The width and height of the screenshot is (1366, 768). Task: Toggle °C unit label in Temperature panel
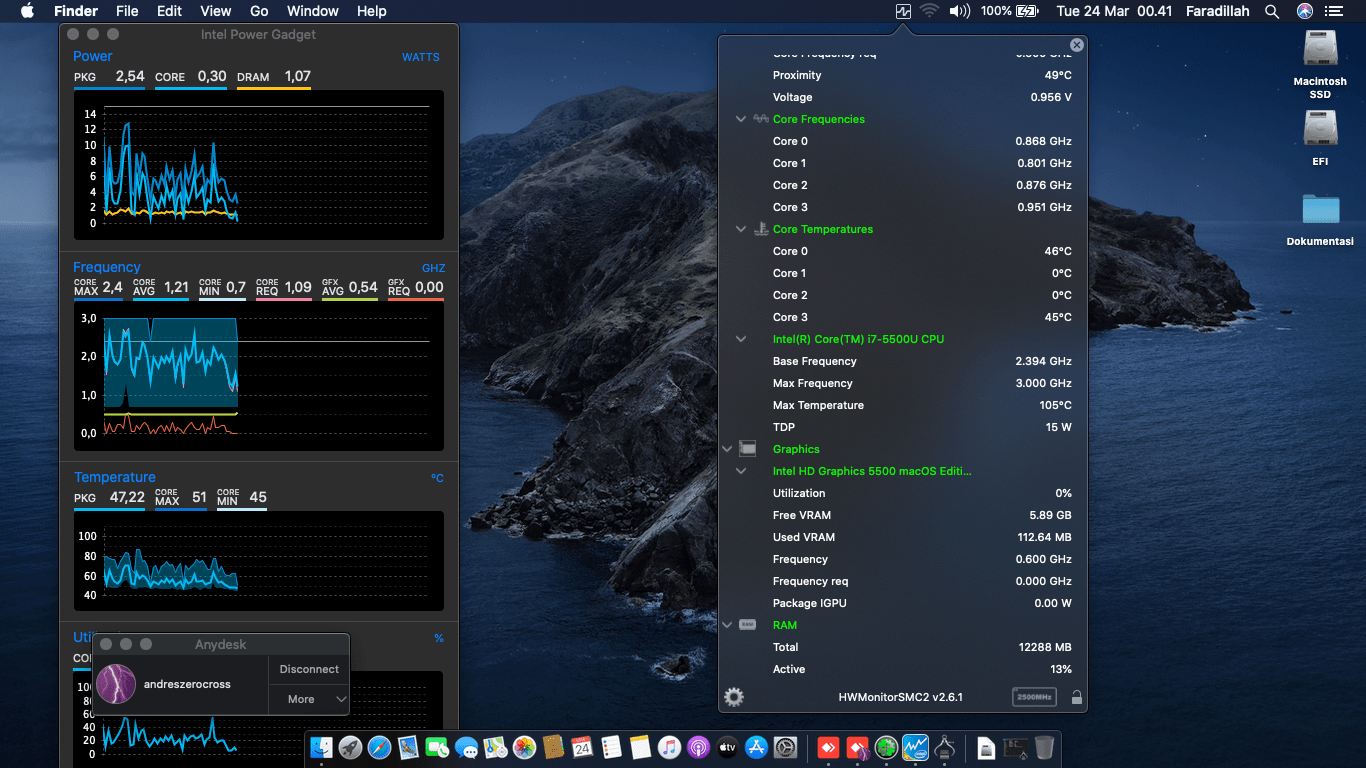(437, 478)
